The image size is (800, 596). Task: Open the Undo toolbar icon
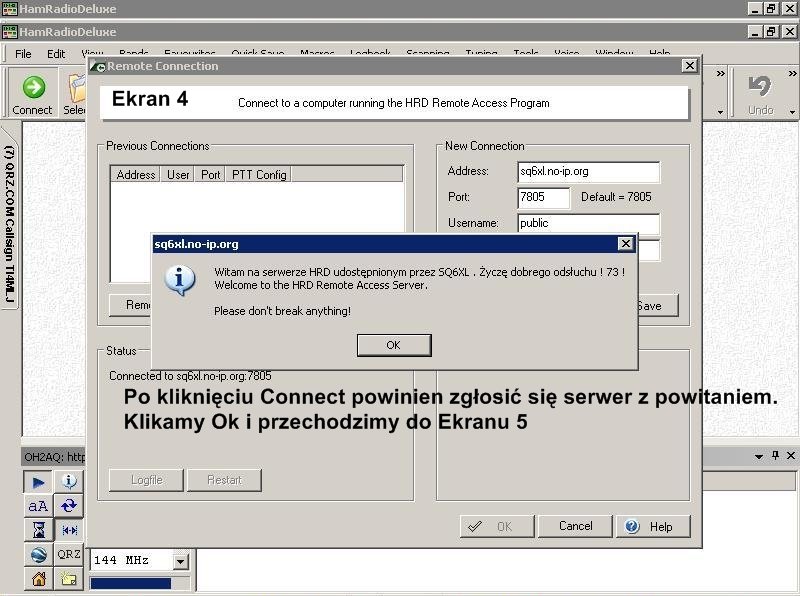pyautogui.click(x=760, y=87)
